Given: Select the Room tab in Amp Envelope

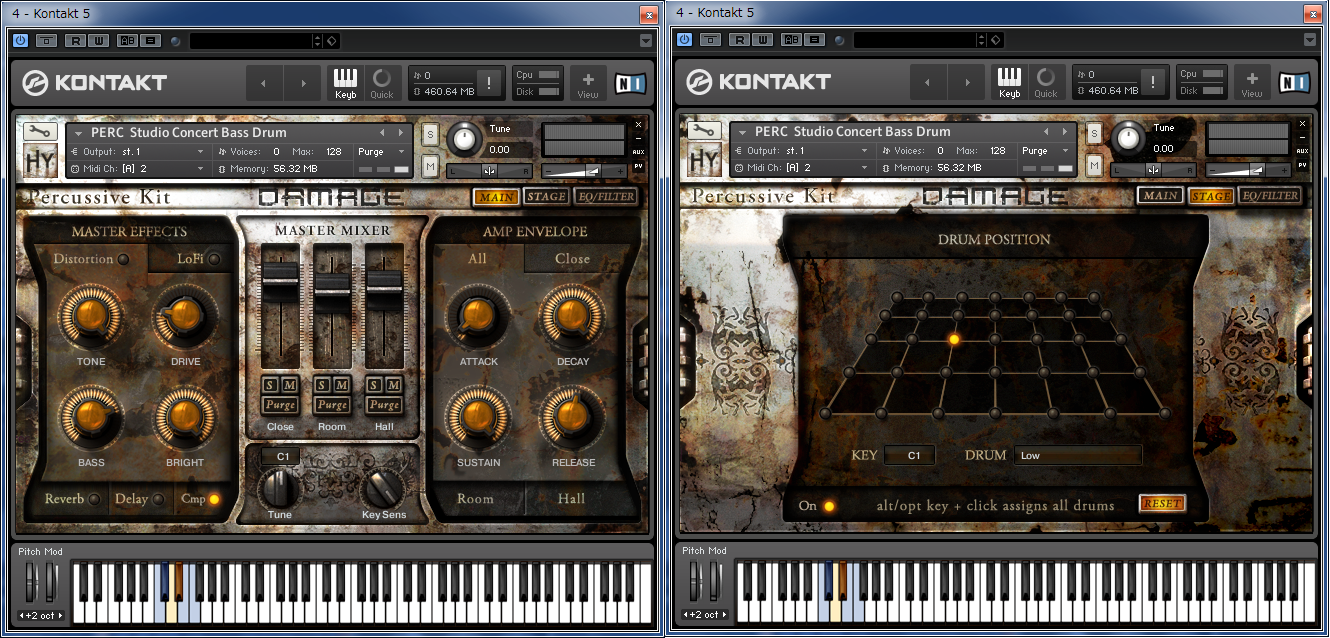Looking at the screenshot, I should (475, 499).
